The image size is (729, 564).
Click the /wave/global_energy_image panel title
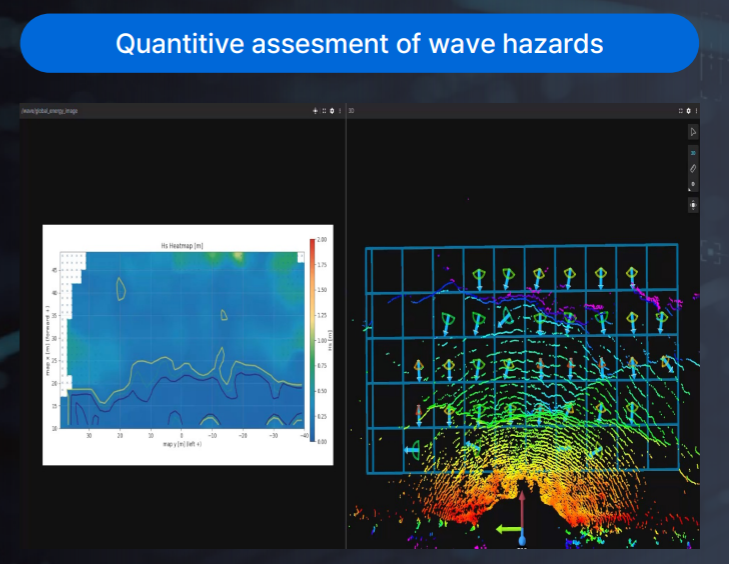[x=50, y=111]
